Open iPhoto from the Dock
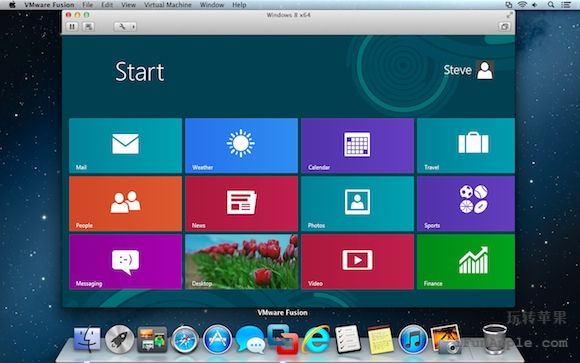 446,339
